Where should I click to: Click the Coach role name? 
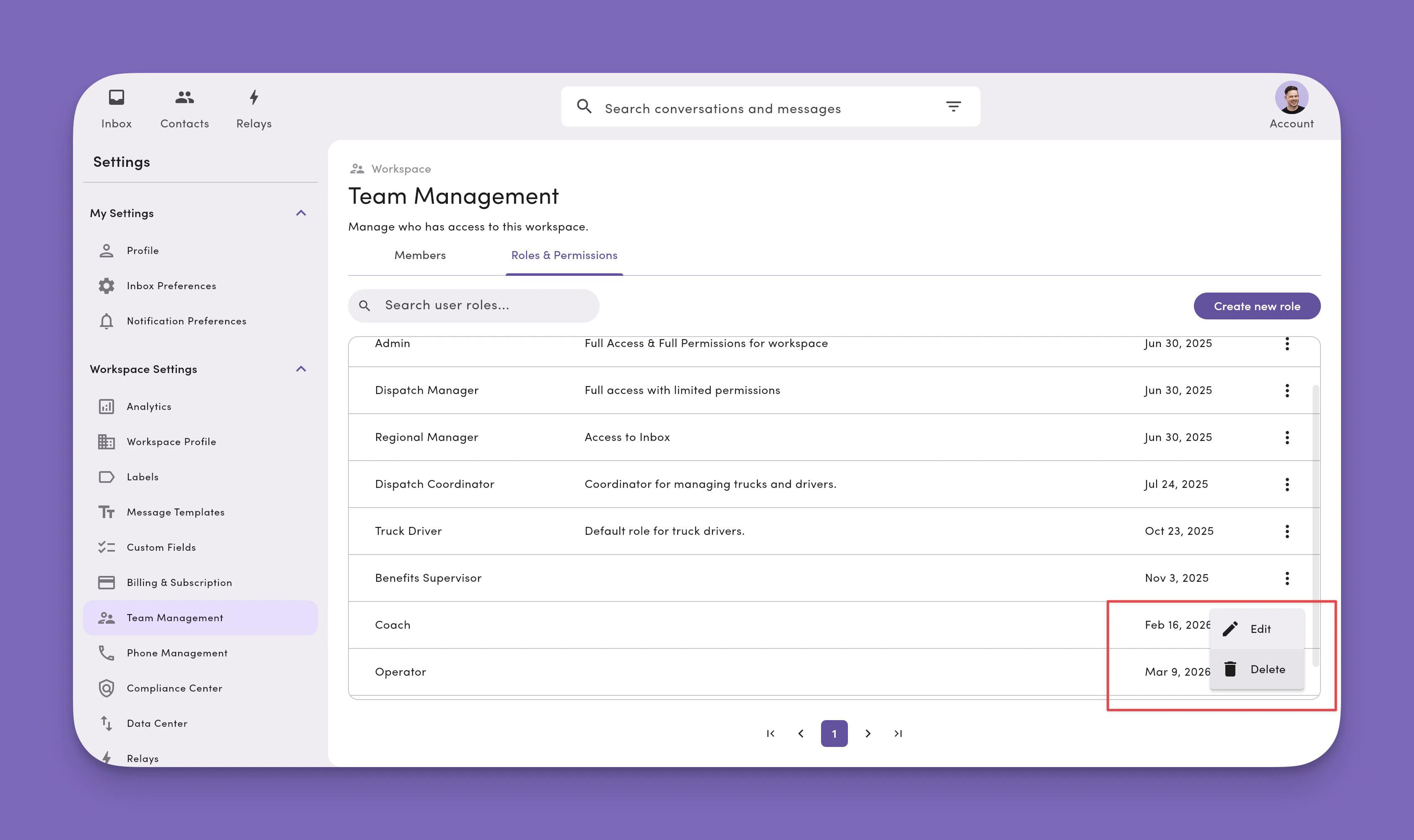(392, 625)
